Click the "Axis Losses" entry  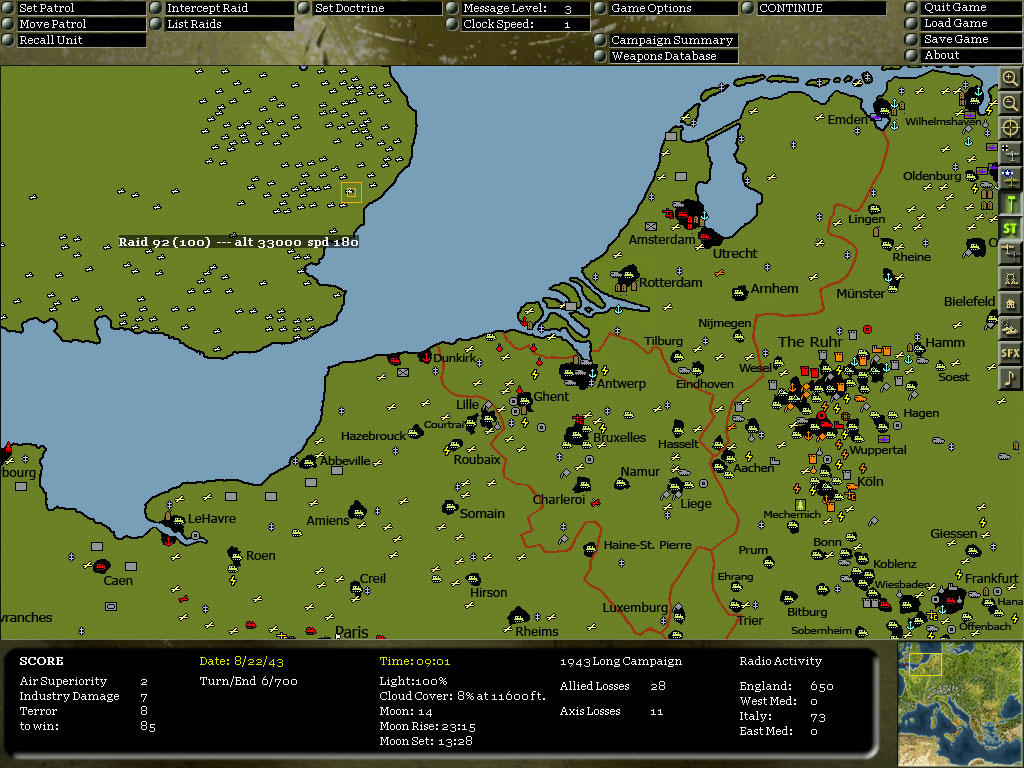611,711
